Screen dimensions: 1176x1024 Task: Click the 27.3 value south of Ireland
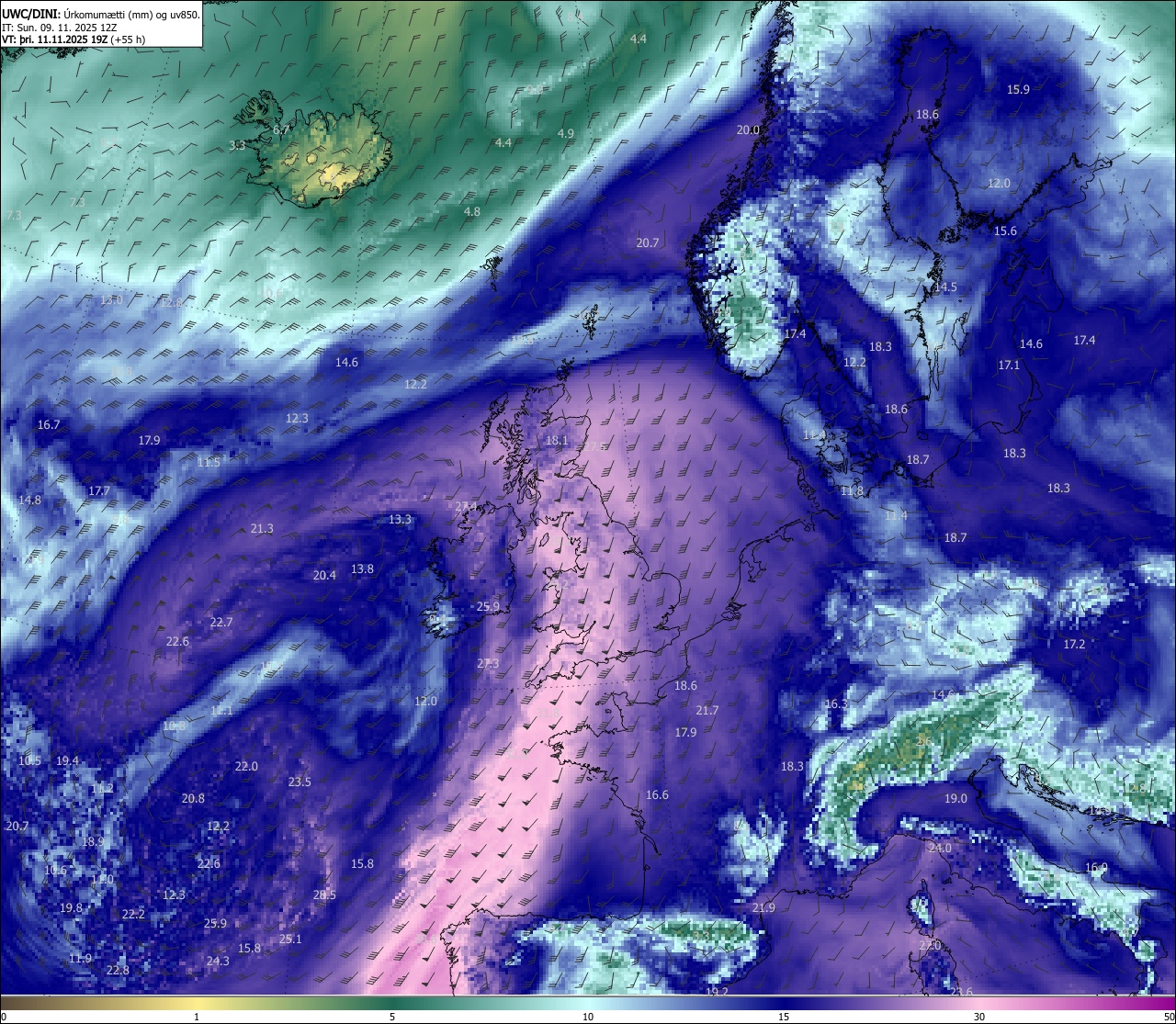pyautogui.click(x=488, y=663)
